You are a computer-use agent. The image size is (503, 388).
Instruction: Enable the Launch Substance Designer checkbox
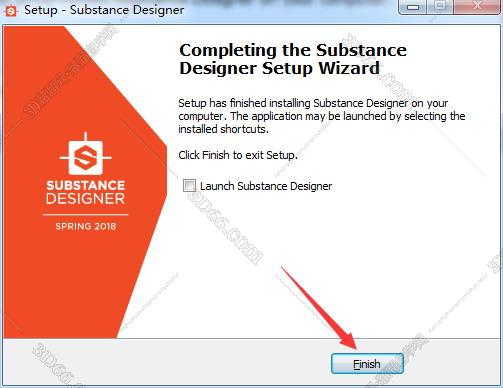(x=189, y=186)
